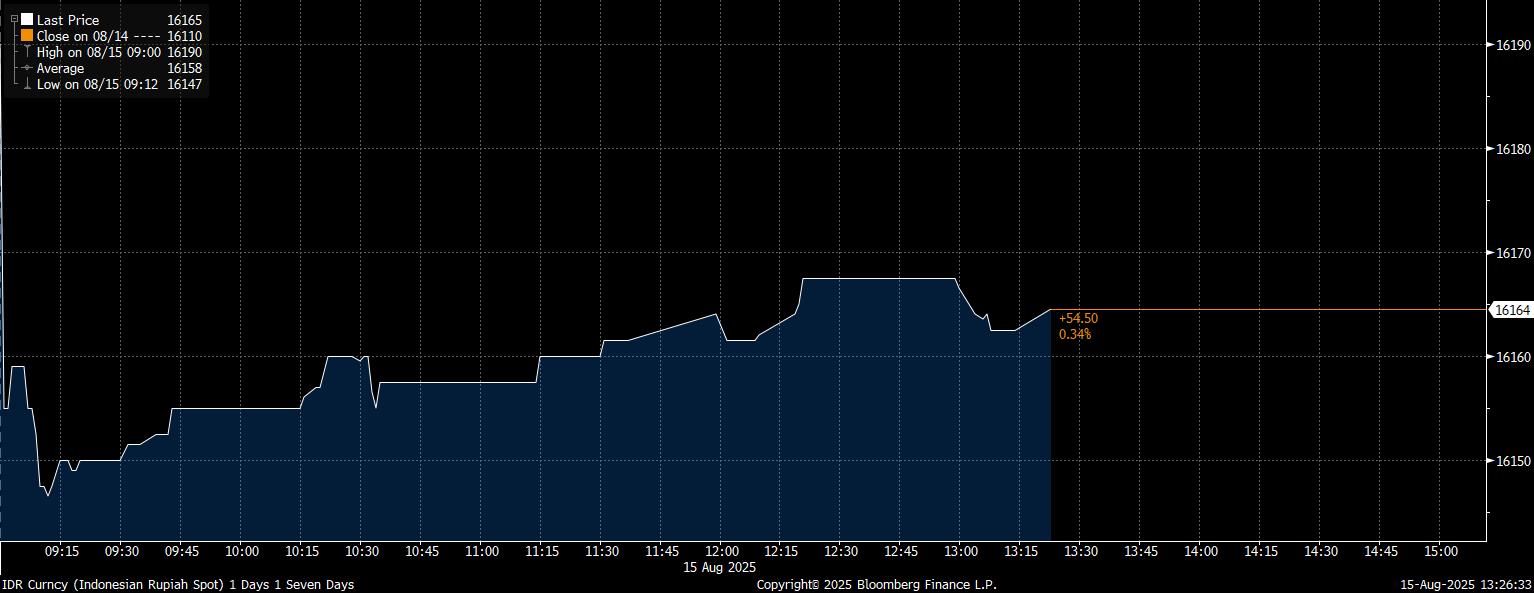Click the 15:00 time axis label
The height and width of the screenshot is (593, 1534).
tap(1440, 551)
